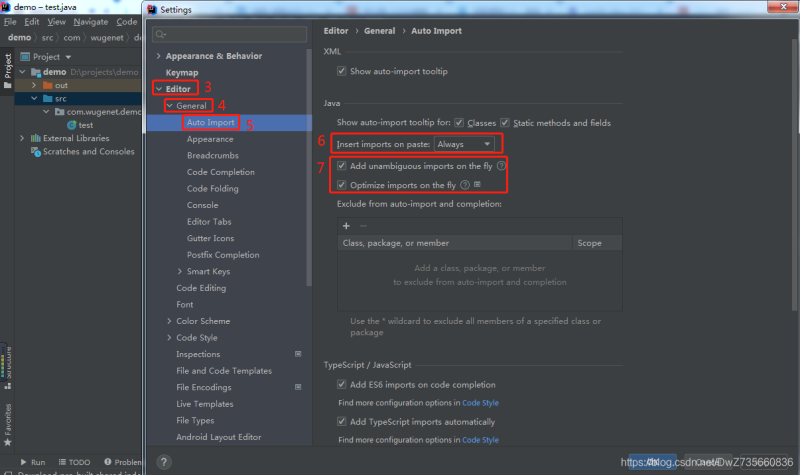
Task: Open the Navigate menu
Action: point(91,21)
